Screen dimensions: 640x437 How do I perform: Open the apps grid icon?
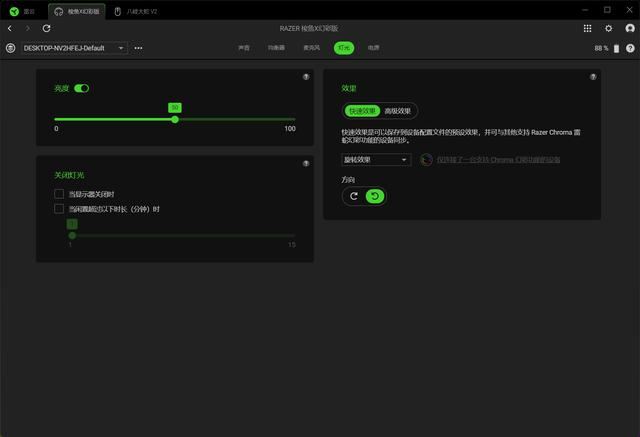587,28
